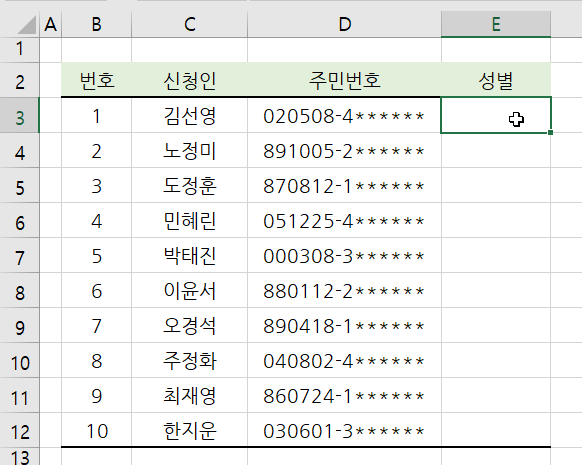Select the cell containing 이윤서
This screenshot has height=465, width=582.
point(190,290)
